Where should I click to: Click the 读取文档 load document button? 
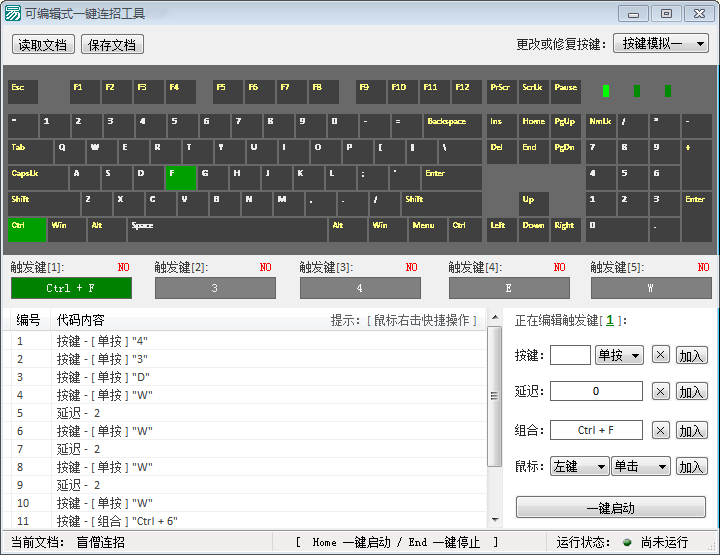point(43,45)
